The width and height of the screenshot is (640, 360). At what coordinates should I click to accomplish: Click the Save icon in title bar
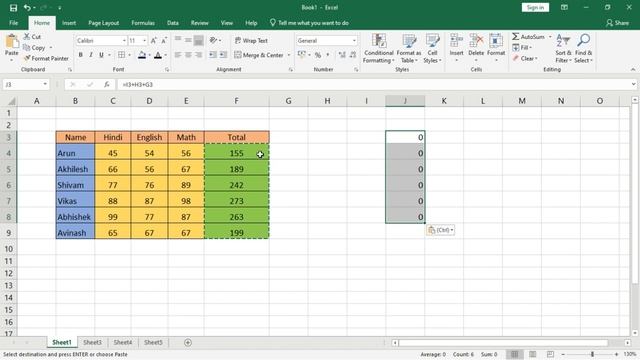click(13, 8)
